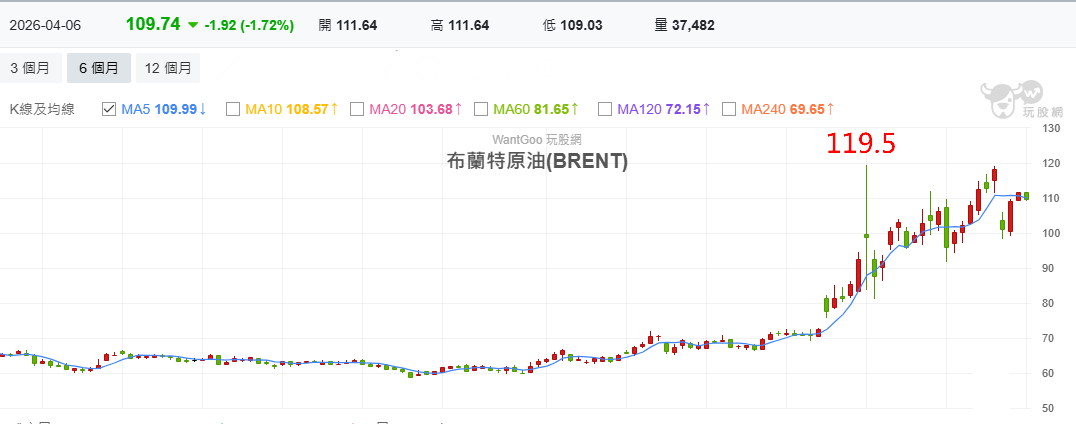The height and width of the screenshot is (424, 1076).
Task: Check the MA120 moving average box
Action: [605, 108]
